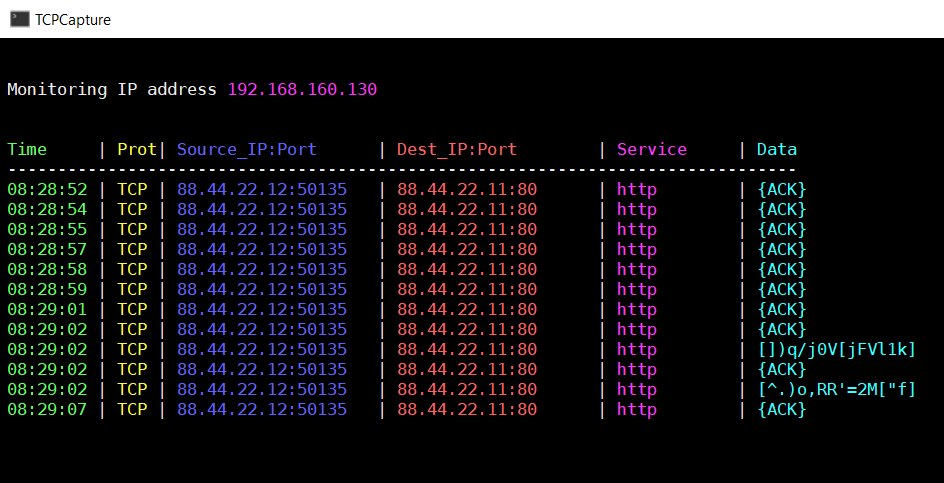
Task: Click the Prot column header
Action: (x=137, y=149)
